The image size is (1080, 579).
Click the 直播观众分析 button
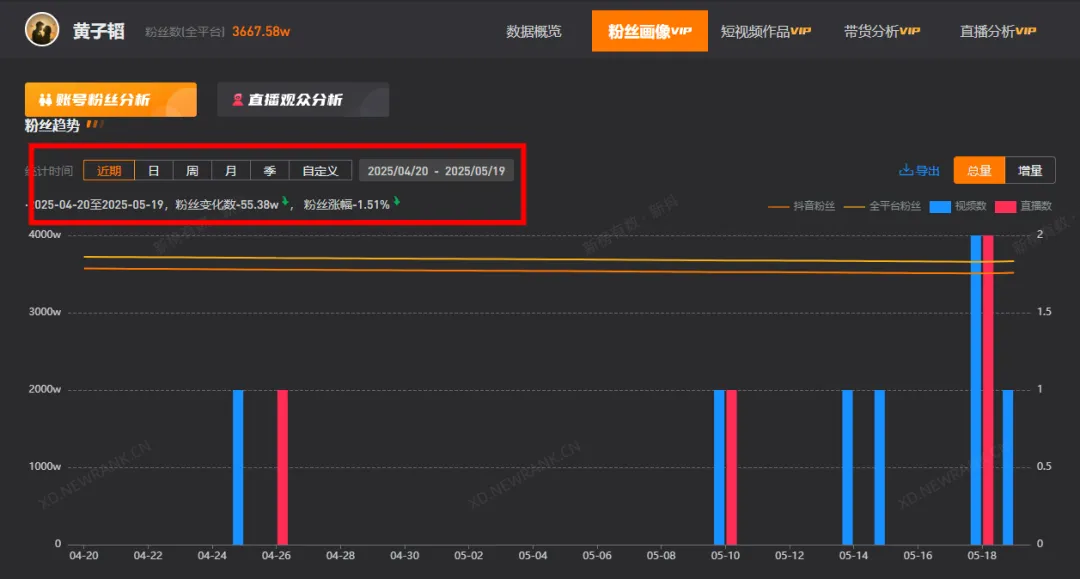303,100
